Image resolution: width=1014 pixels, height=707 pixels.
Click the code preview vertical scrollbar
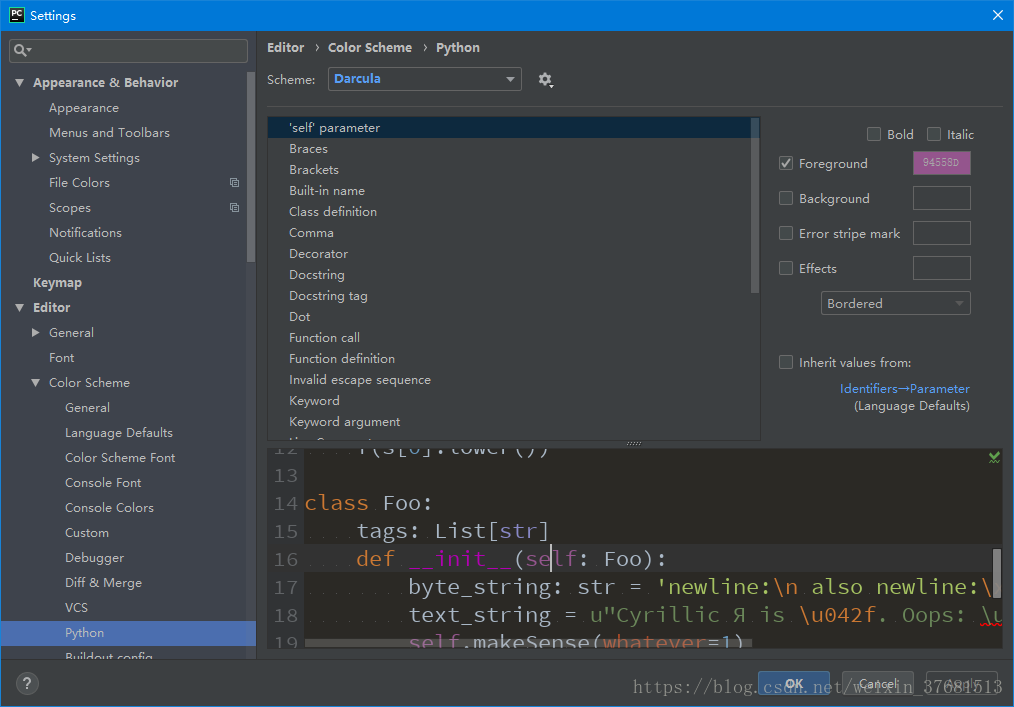997,574
